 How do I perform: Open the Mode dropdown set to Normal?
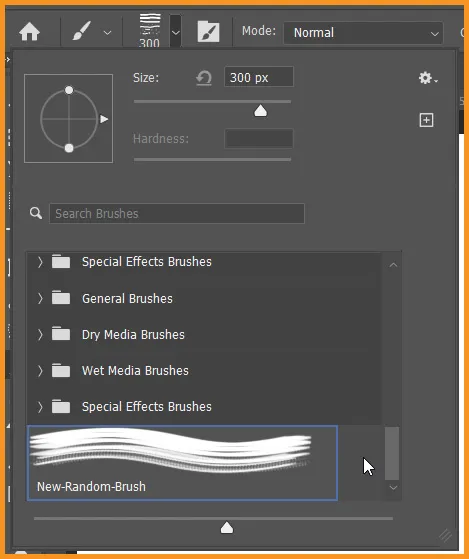tap(363, 33)
